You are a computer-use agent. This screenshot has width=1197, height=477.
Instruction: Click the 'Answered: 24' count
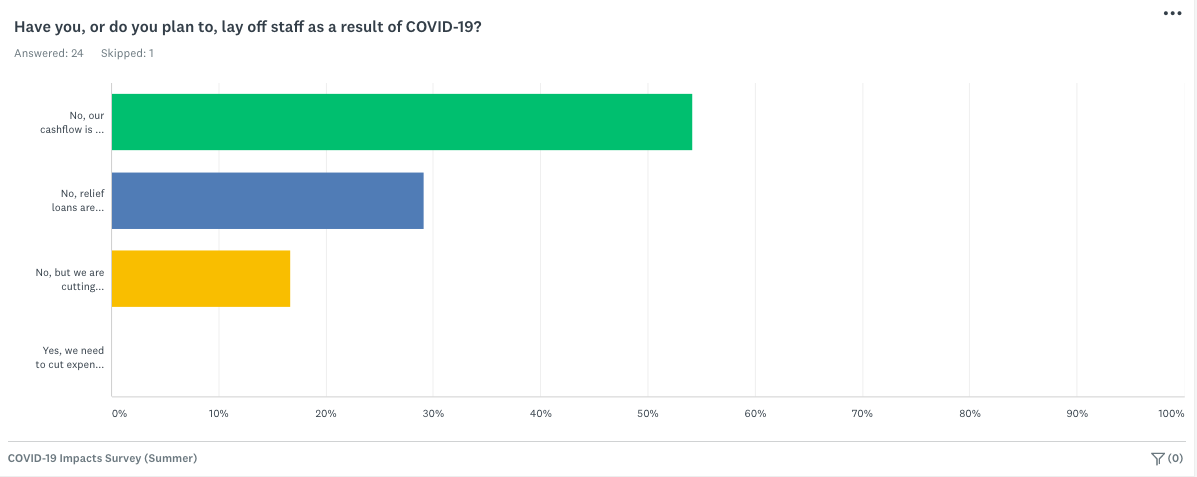click(49, 53)
